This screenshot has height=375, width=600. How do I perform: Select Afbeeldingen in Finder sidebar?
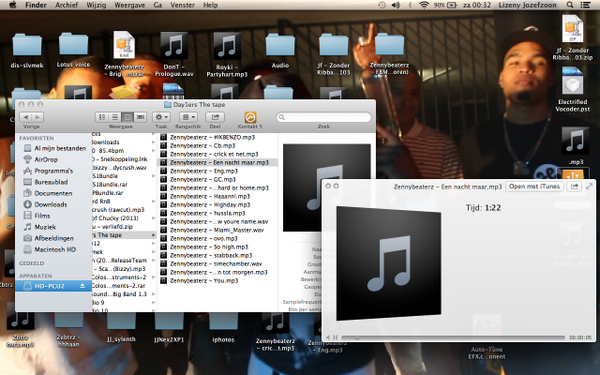point(54,238)
